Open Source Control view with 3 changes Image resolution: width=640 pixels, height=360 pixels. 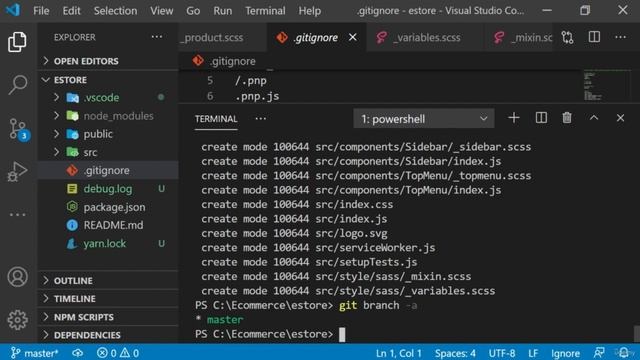[x=18, y=129]
